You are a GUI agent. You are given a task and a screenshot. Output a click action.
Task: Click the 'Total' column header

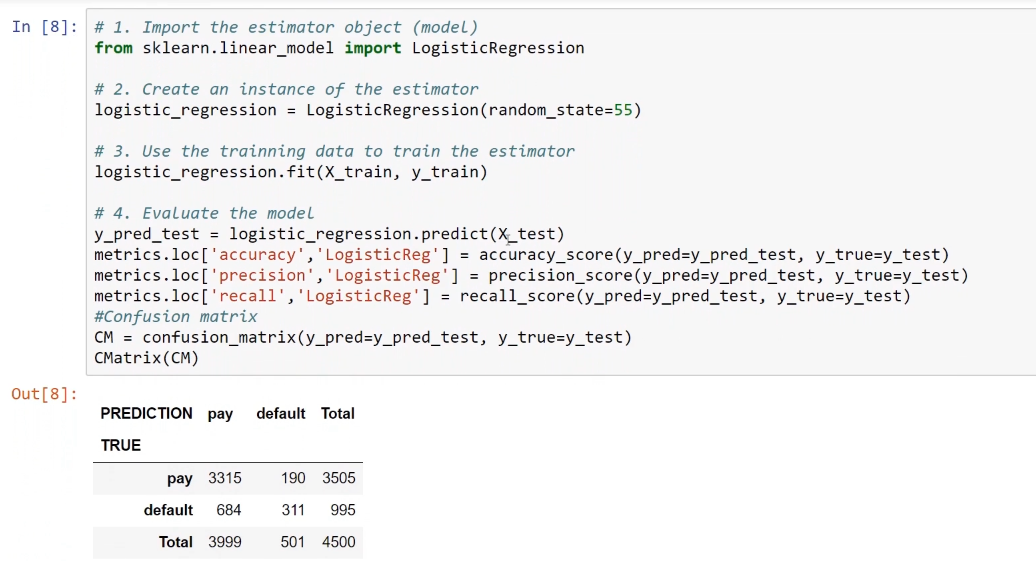[338, 414]
